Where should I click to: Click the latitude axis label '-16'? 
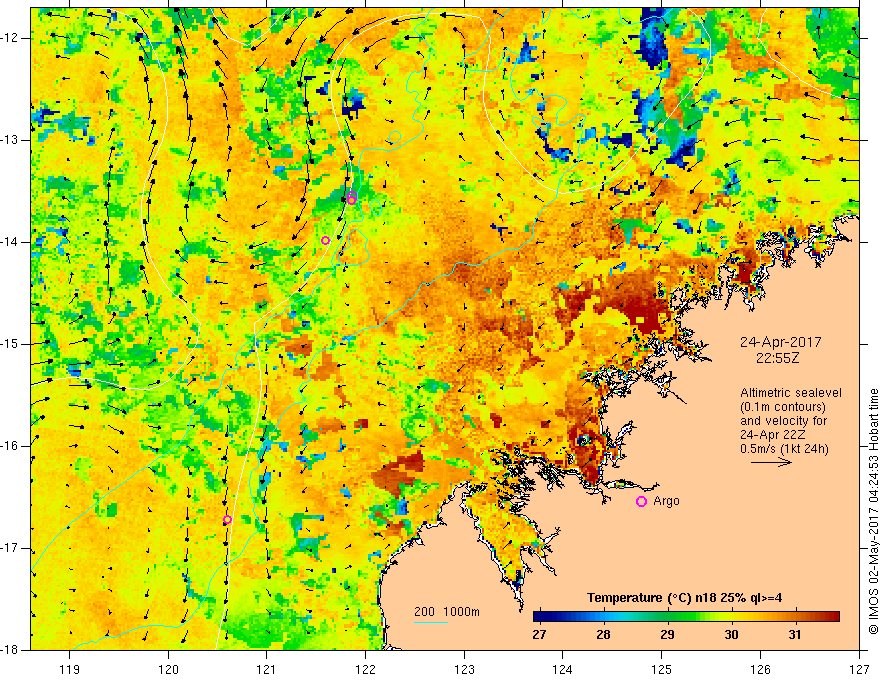coord(10,446)
